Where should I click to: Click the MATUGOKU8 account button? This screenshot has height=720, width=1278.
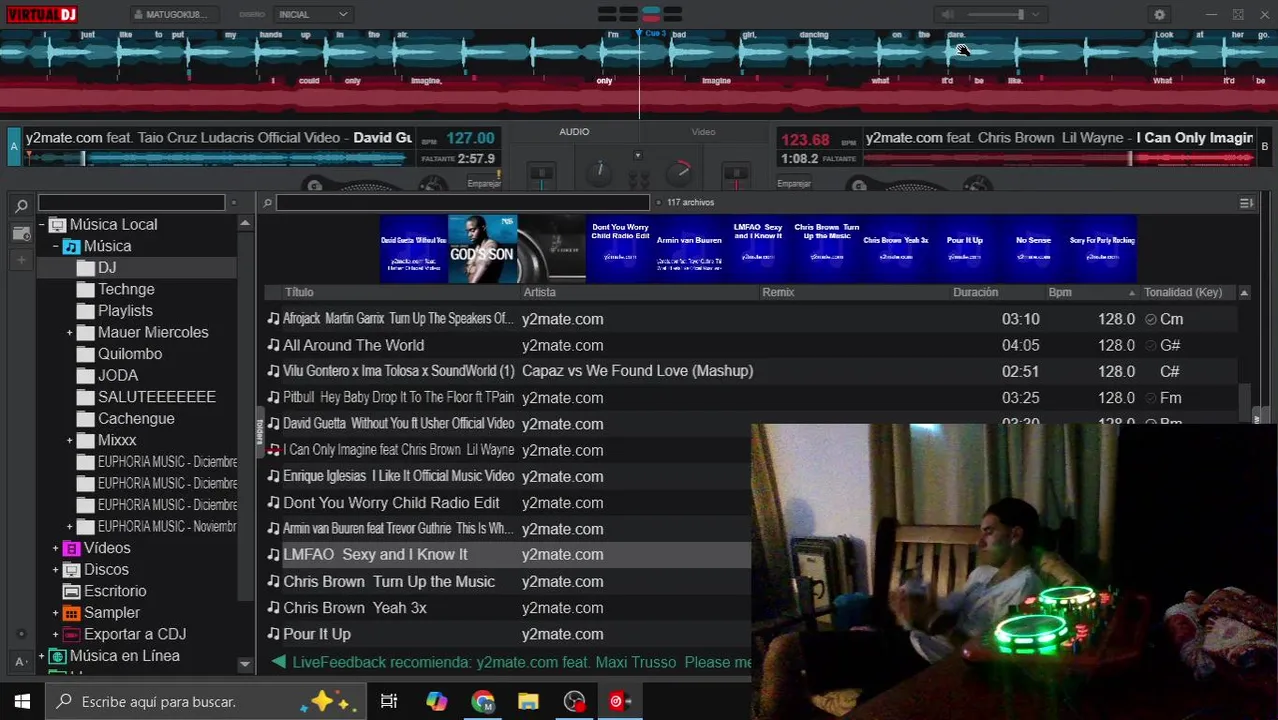(172, 15)
